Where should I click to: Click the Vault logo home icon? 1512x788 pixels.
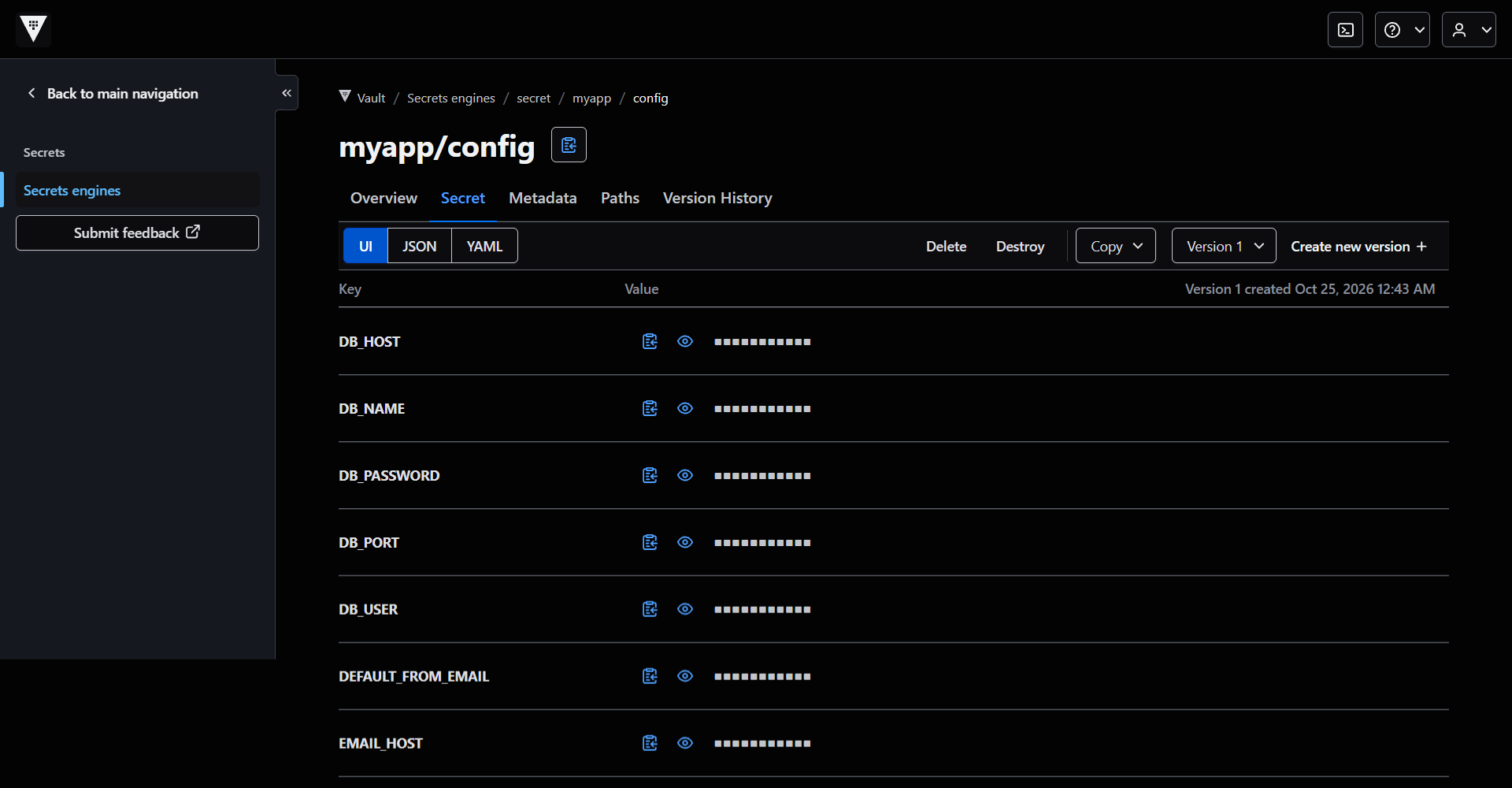point(33,30)
